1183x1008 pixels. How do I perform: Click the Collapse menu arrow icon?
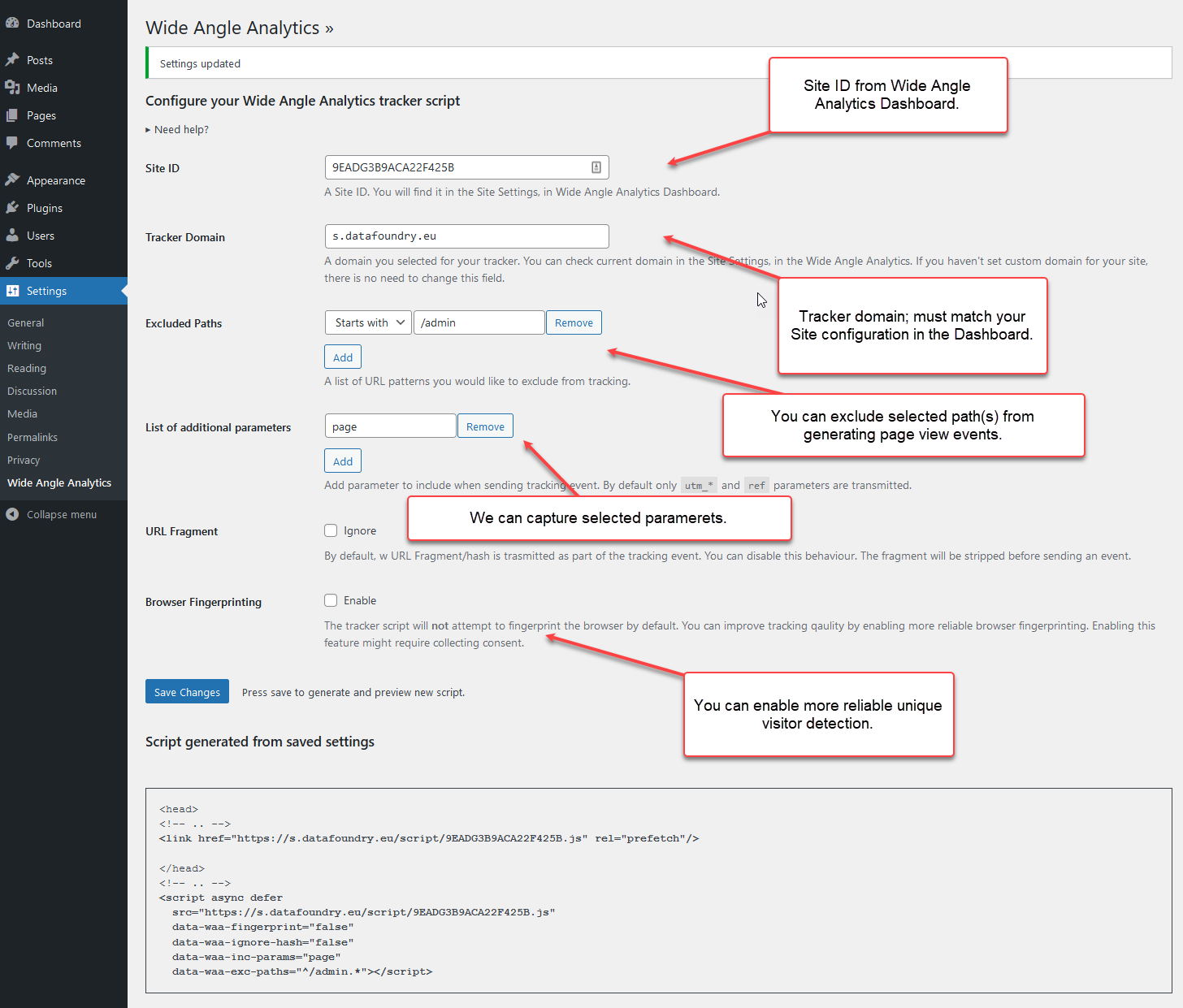(x=12, y=514)
